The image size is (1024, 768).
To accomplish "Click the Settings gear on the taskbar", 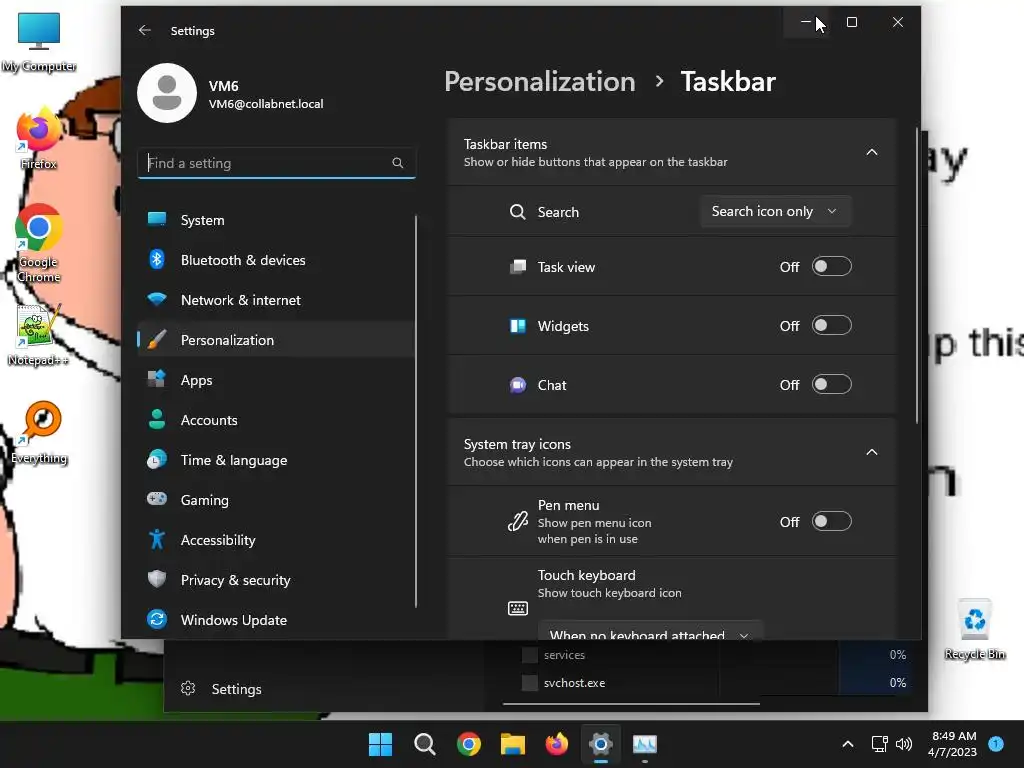I will click(x=601, y=744).
